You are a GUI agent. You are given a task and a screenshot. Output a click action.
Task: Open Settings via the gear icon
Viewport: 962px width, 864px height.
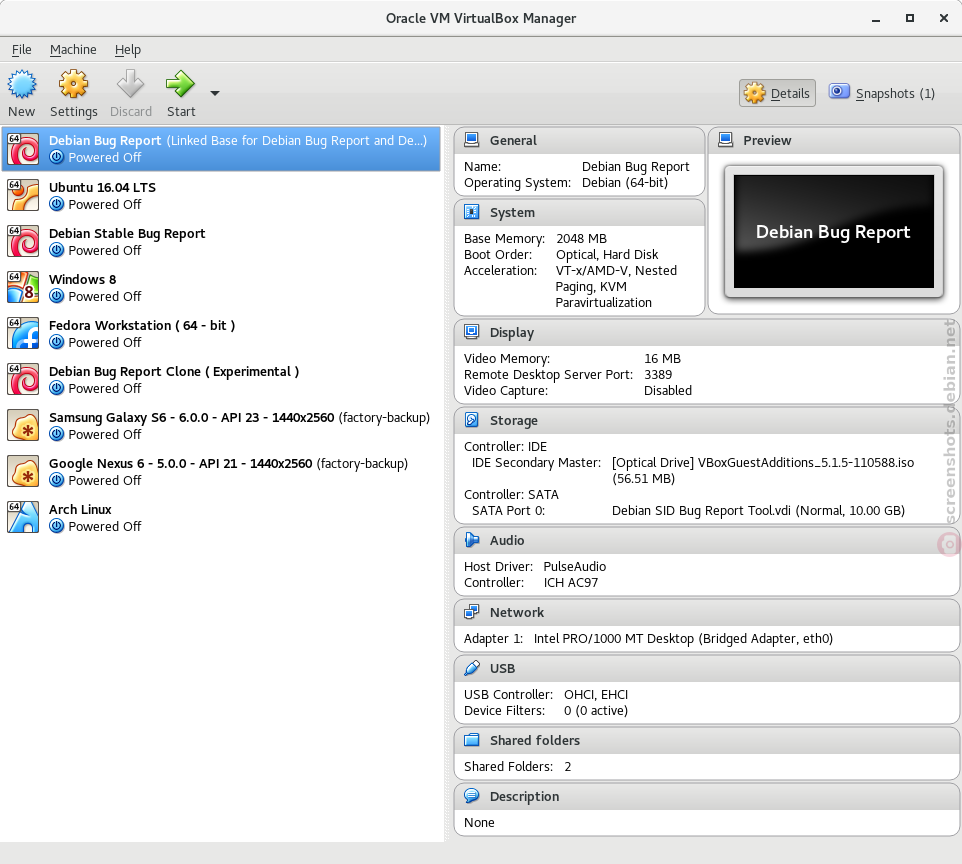[x=74, y=84]
